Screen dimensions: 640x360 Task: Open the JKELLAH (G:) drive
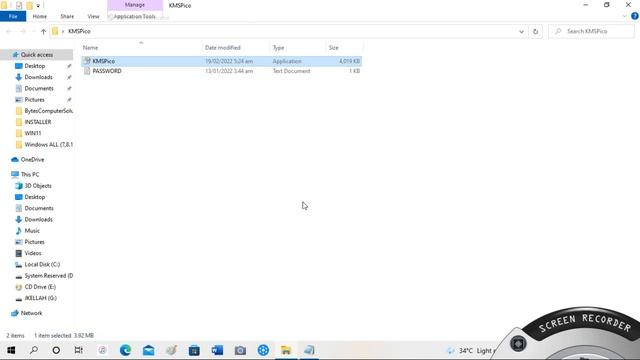(x=40, y=298)
